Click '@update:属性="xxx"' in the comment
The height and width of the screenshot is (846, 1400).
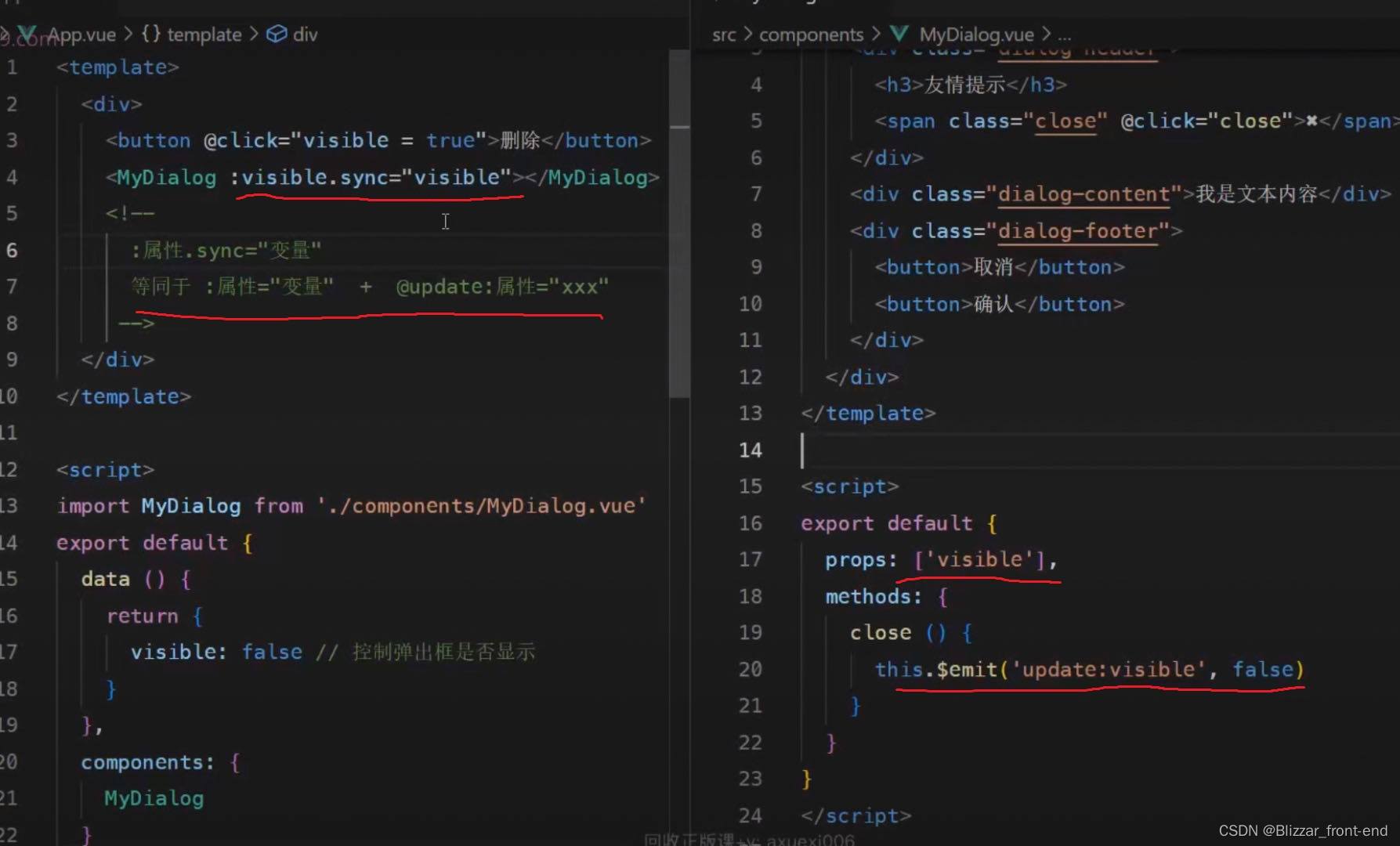[502, 287]
